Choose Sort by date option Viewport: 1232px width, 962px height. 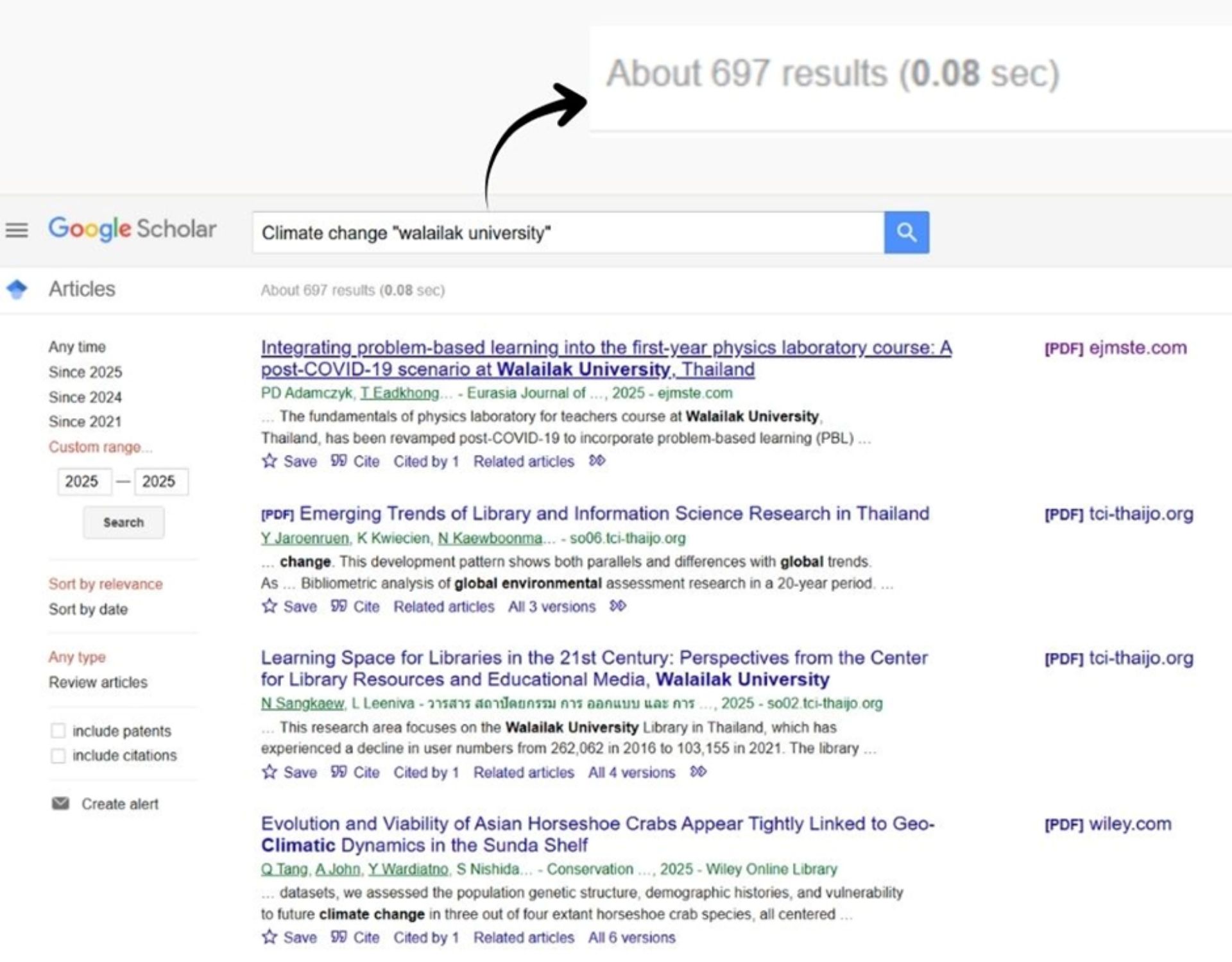coord(88,609)
